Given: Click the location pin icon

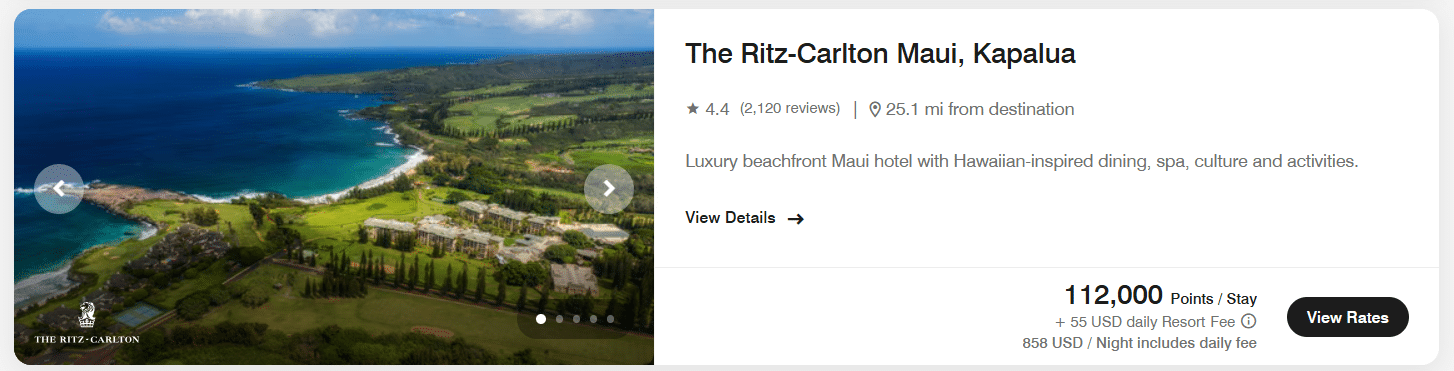Looking at the screenshot, I should (875, 109).
